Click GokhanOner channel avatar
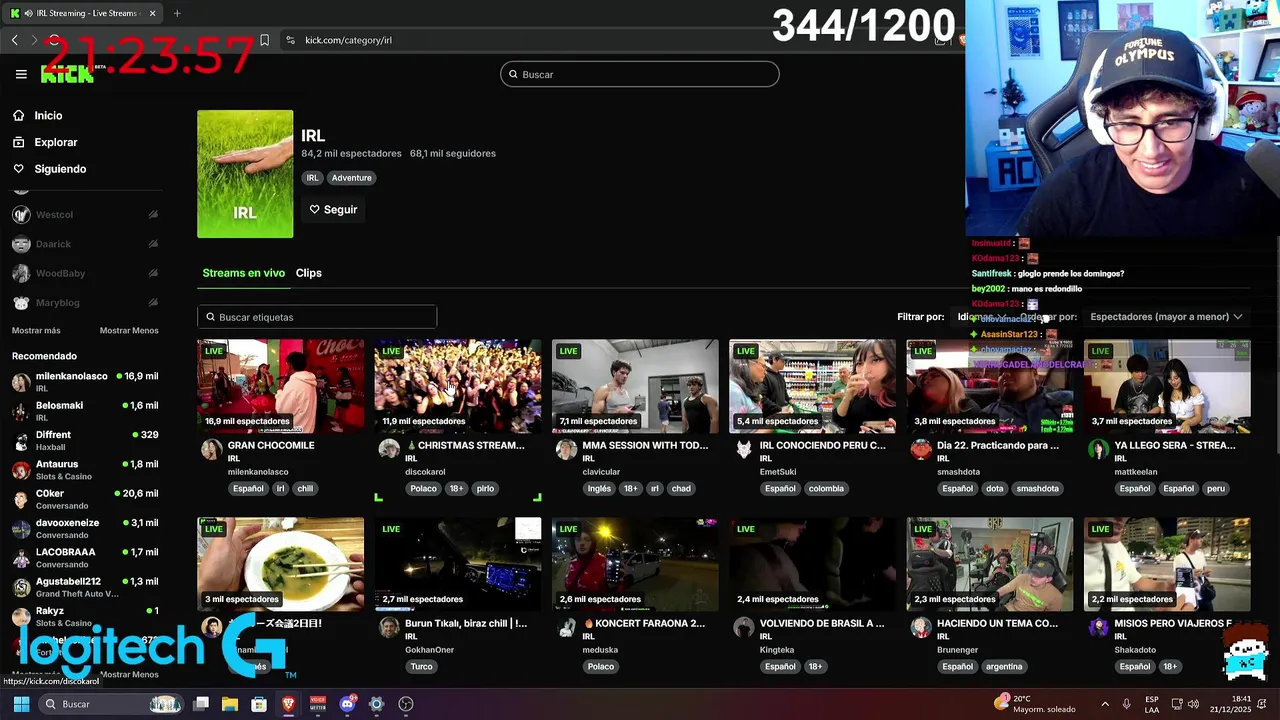Screen dimensions: 1280x720 (389, 627)
